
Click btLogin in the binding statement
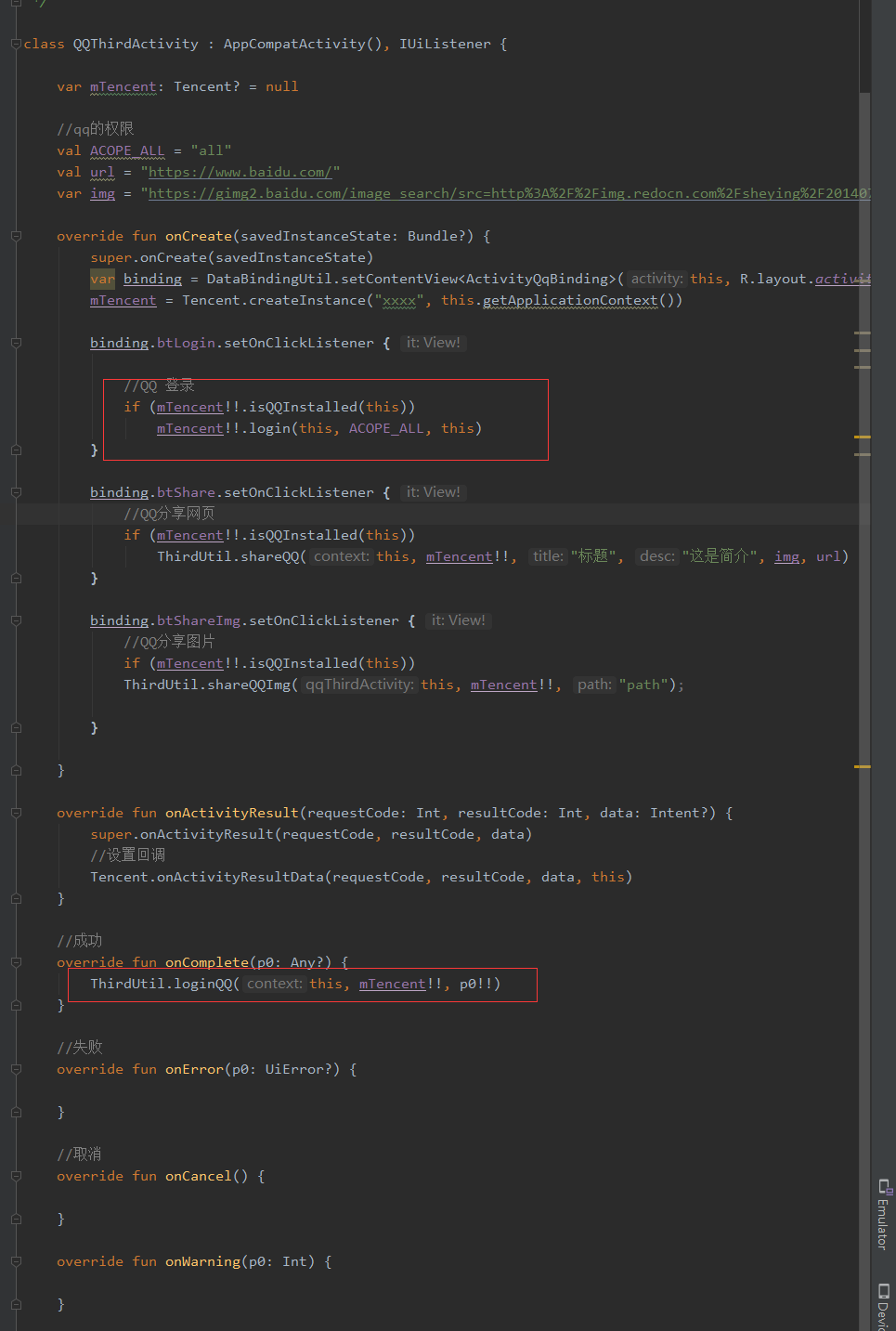coord(186,343)
